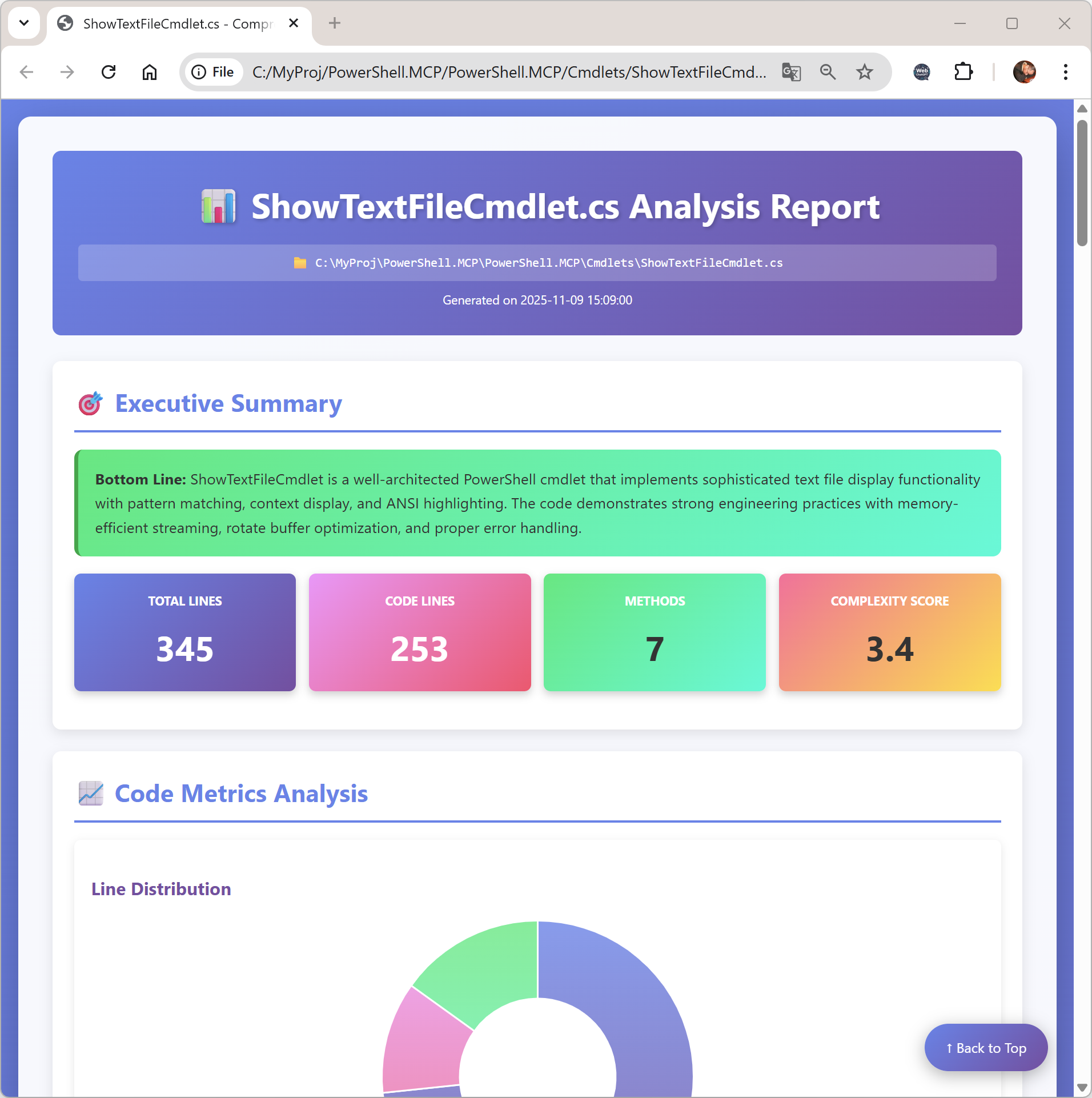Open Google Translate for this page
Screen dimensions: 1092x1098
[x=792, y=72]
